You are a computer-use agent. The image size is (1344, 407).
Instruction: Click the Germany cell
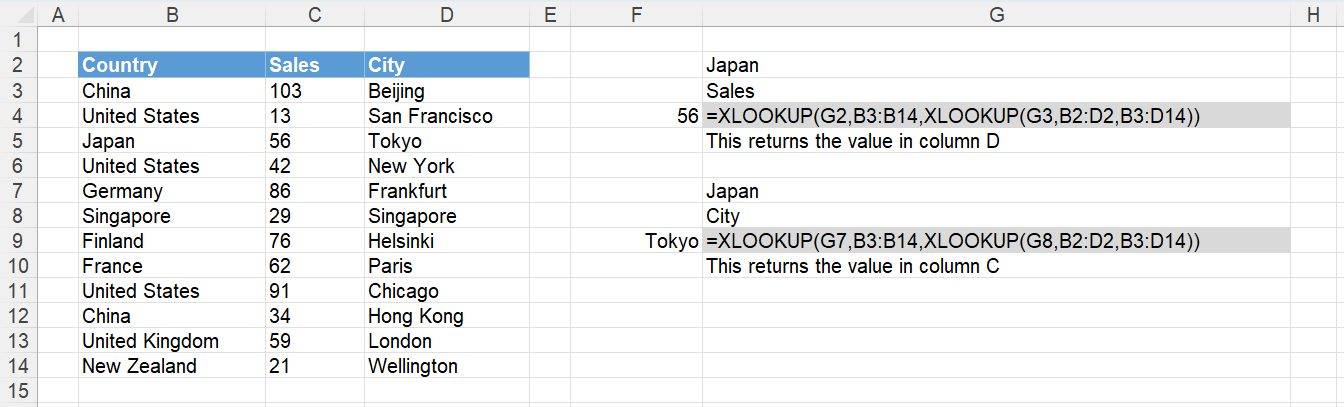pos(172,191)
